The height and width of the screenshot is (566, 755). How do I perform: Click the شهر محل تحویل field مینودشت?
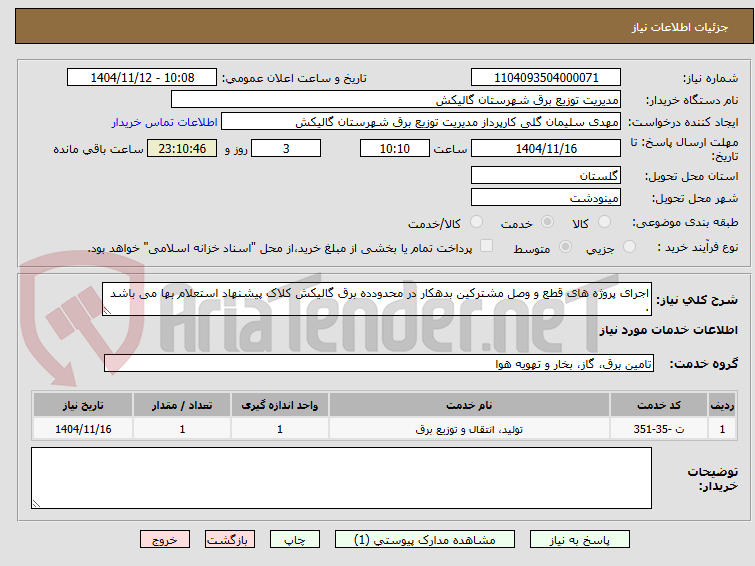546,197
